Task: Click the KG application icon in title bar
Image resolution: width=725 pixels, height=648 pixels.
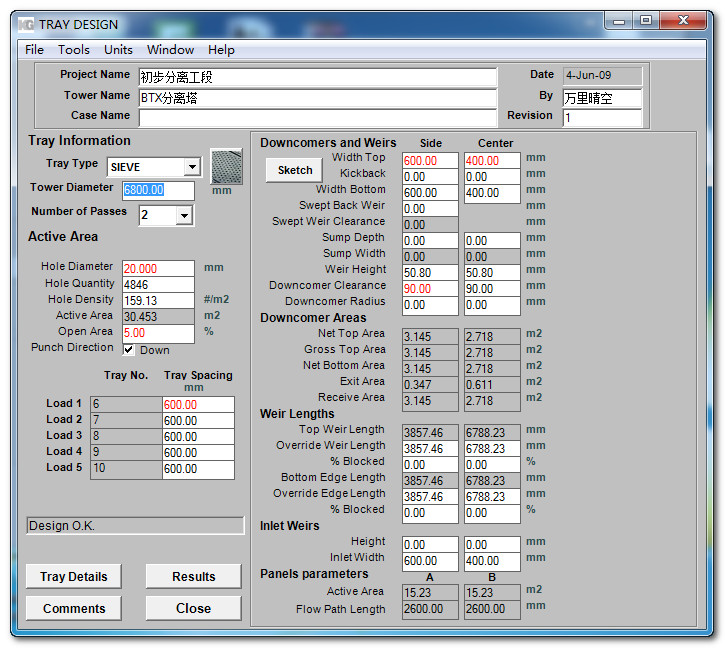Action: (26, 24)
